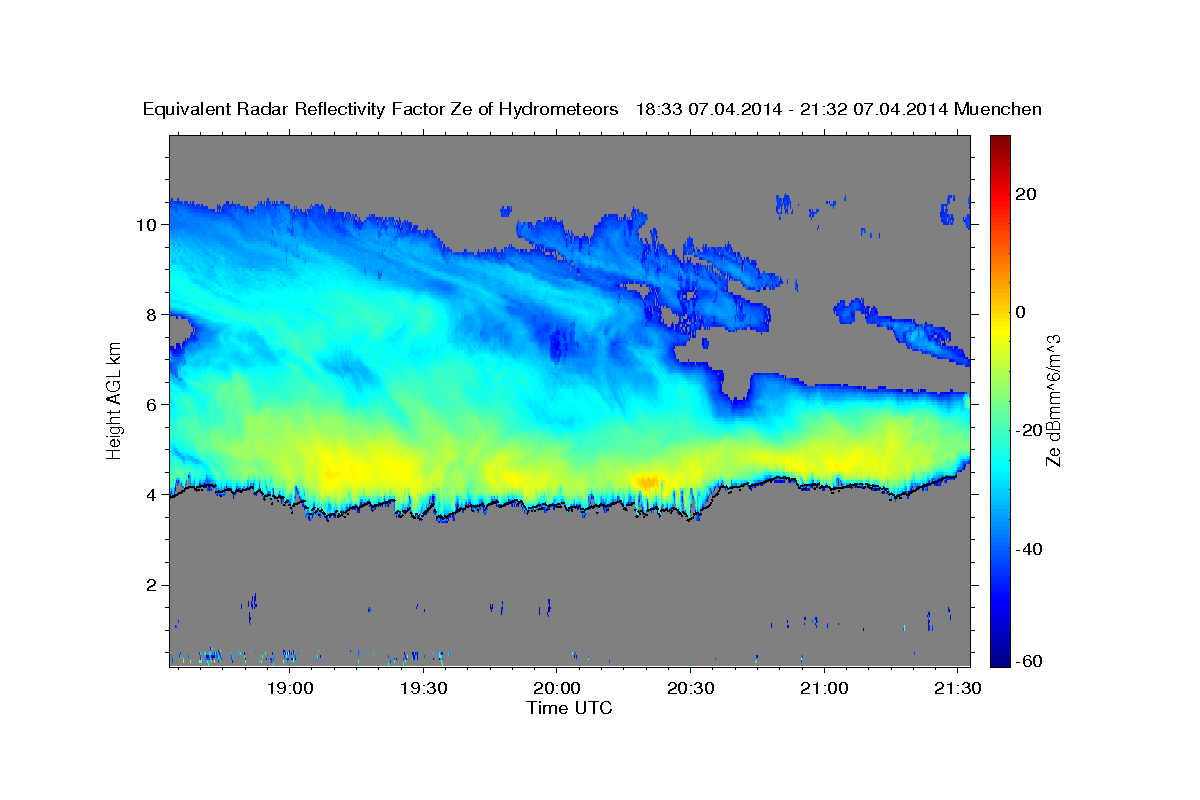This screenshot has height=800, width=1200.
Task: Click the colorbar value label '20'
Action: point(1027,194)
